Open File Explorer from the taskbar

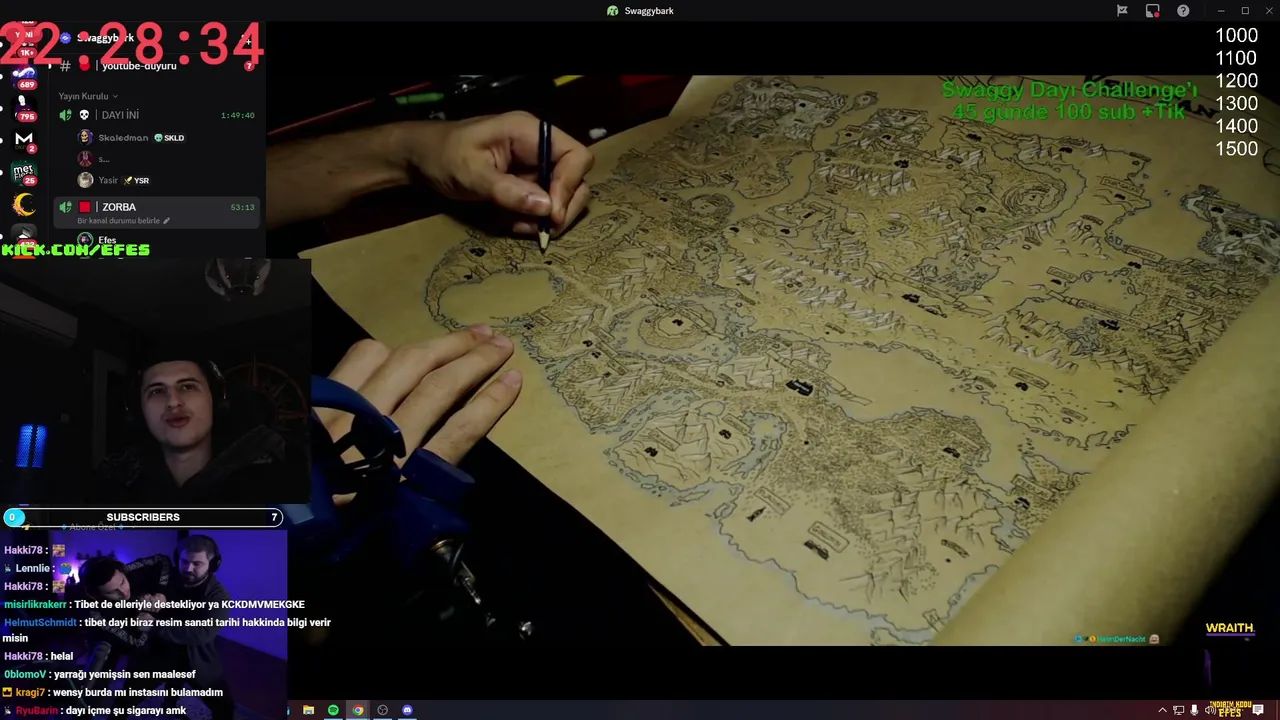(x=308, y=710)
